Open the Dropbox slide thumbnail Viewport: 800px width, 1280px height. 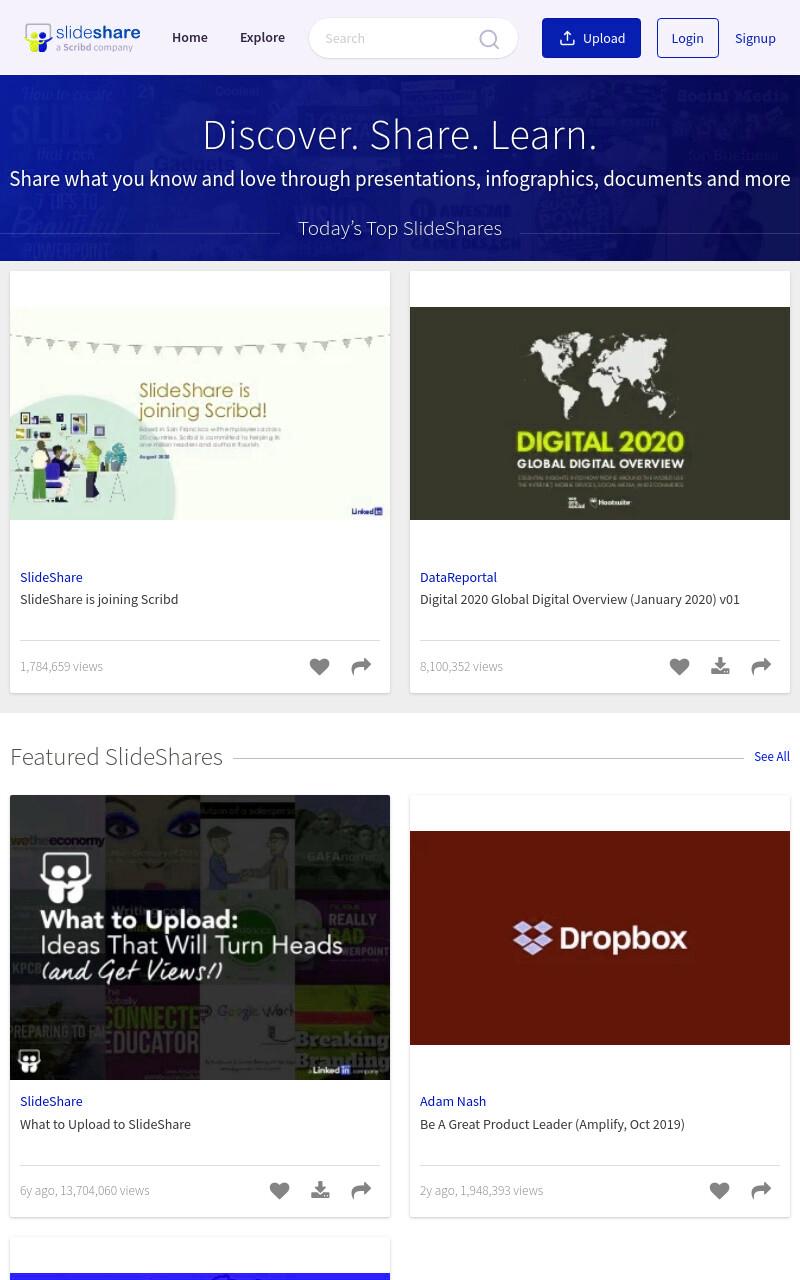600,938
